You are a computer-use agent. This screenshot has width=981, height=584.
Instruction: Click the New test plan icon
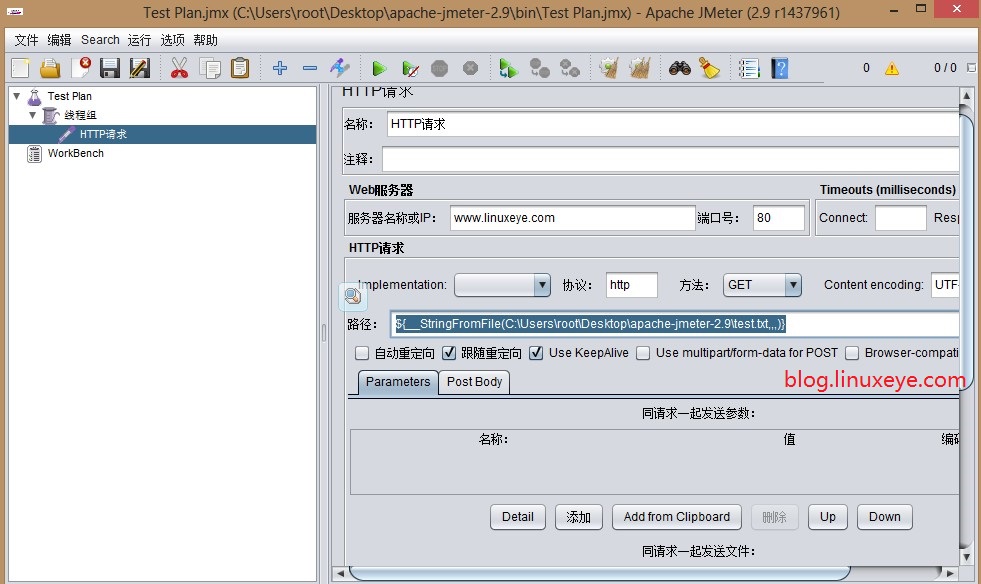point(20,68)
